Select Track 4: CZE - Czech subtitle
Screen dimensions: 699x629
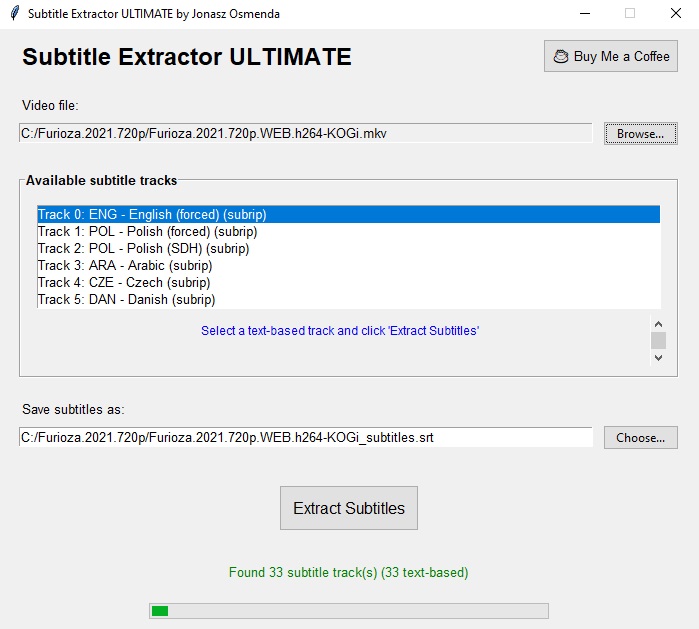(x=348, y=282)
